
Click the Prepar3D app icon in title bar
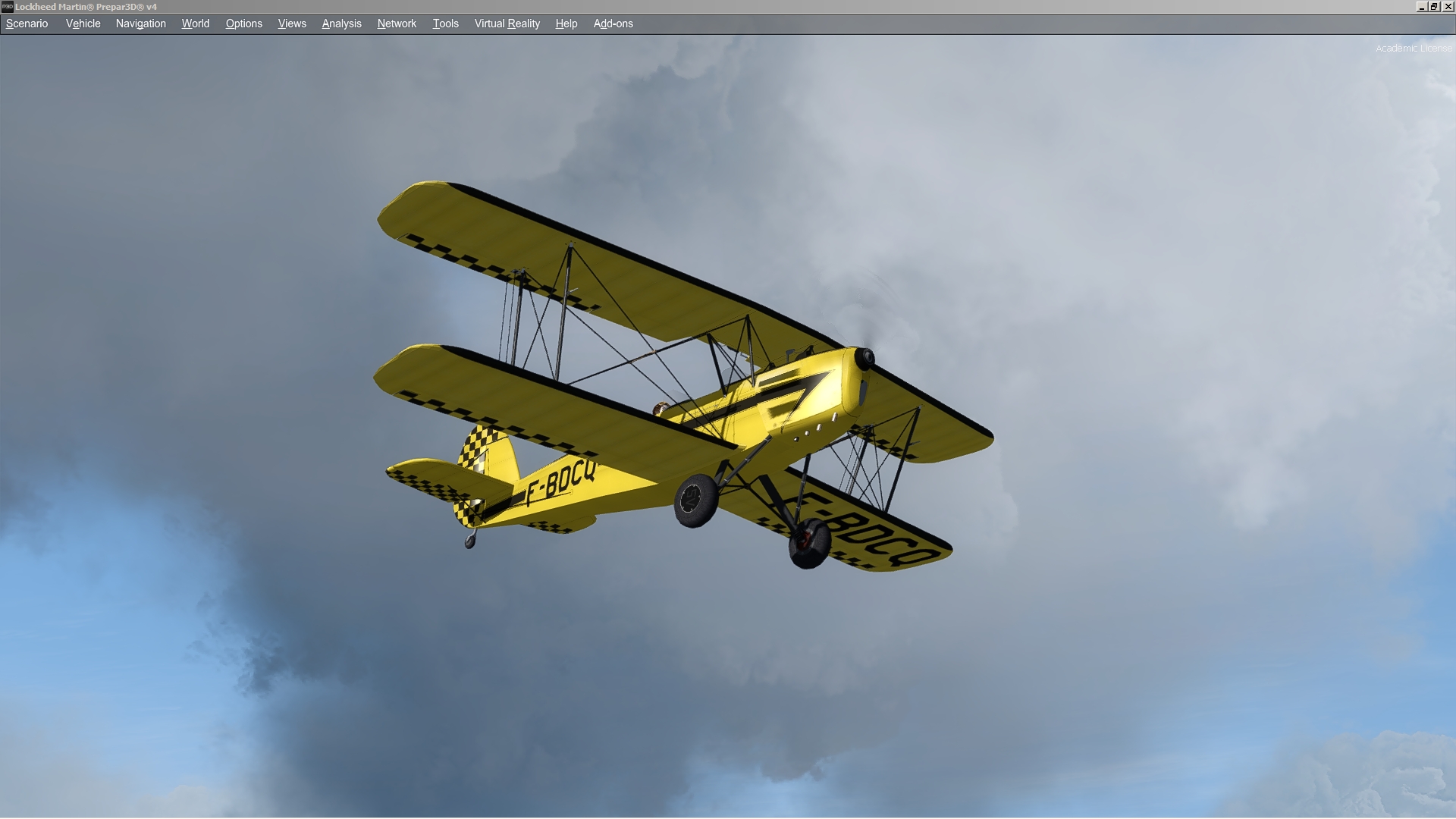(7, 7)
